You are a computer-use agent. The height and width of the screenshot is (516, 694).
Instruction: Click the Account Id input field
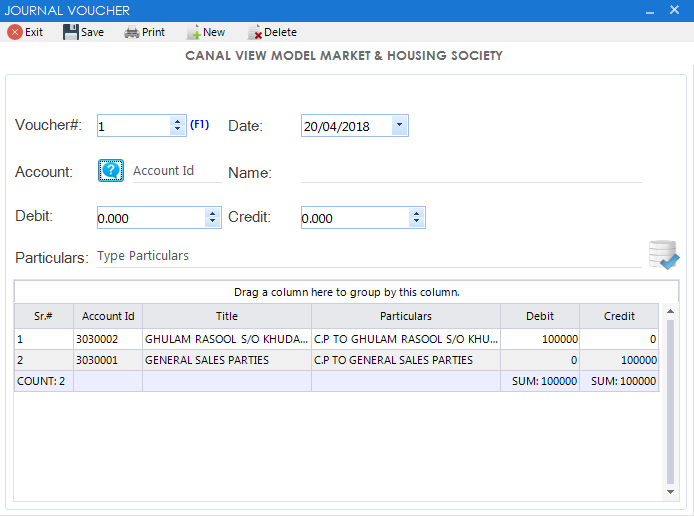click(175, 171)
